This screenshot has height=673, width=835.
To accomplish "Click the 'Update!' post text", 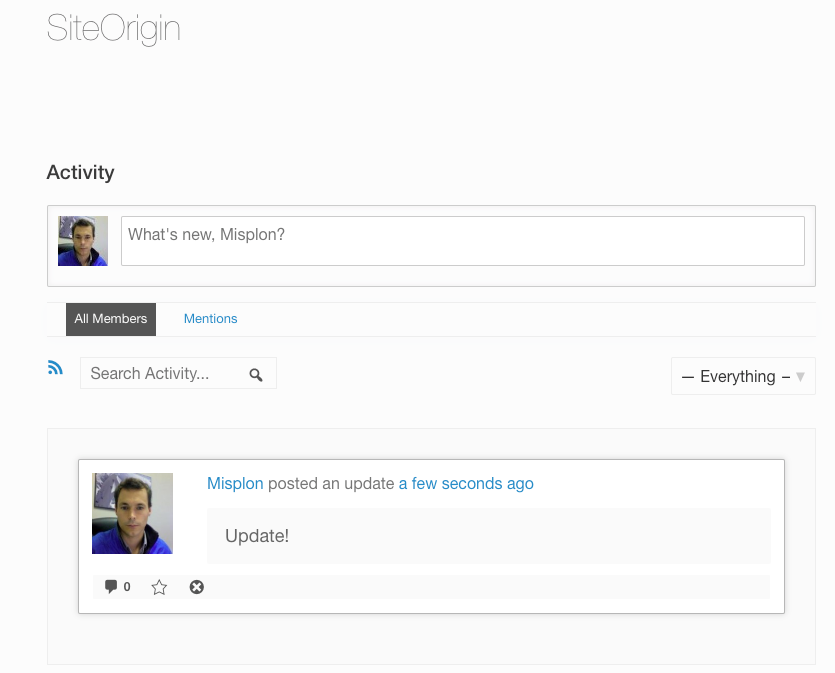I will [257, 536].
